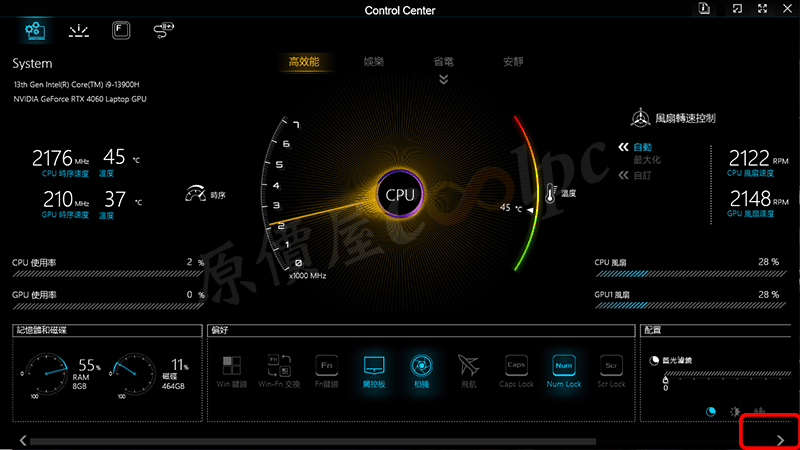Switch to the 安靜 quiet mode tab
This screenshot has width=800, height=450.
(x=513, y=62)
